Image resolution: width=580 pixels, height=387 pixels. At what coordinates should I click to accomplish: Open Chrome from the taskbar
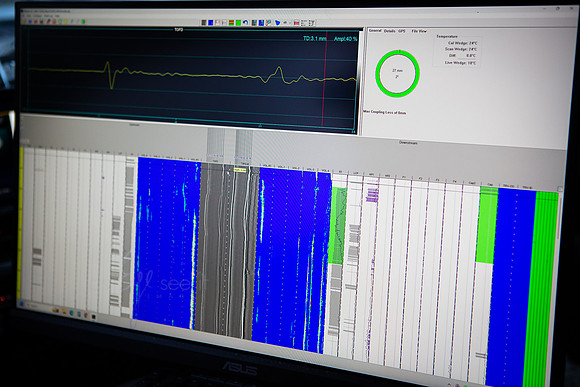pos(86,315)
